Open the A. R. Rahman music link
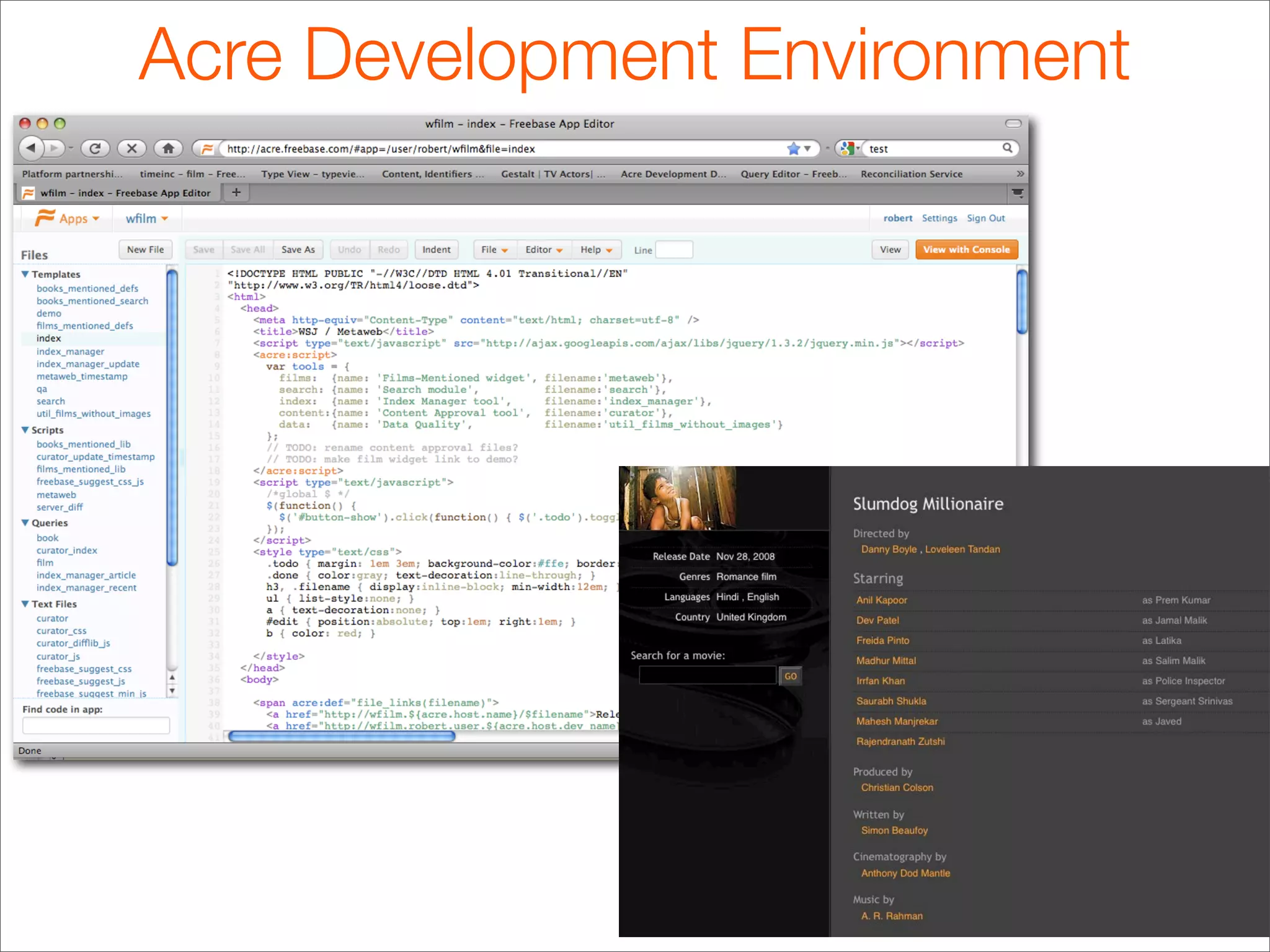1270x952 pixels. [x=892, y=916]
